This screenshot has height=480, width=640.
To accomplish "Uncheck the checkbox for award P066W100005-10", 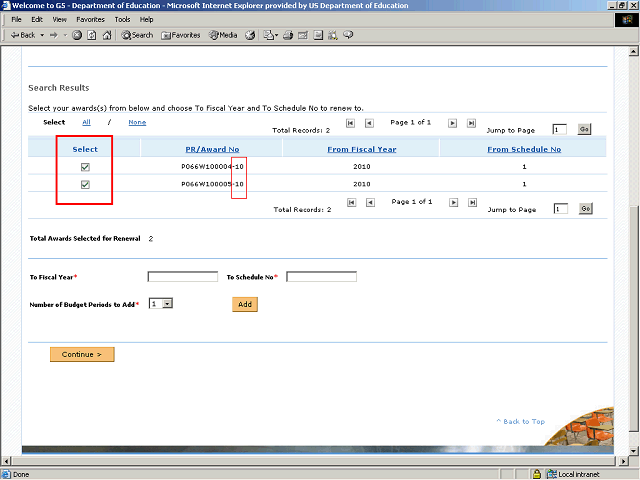I will tap(85, 185).
